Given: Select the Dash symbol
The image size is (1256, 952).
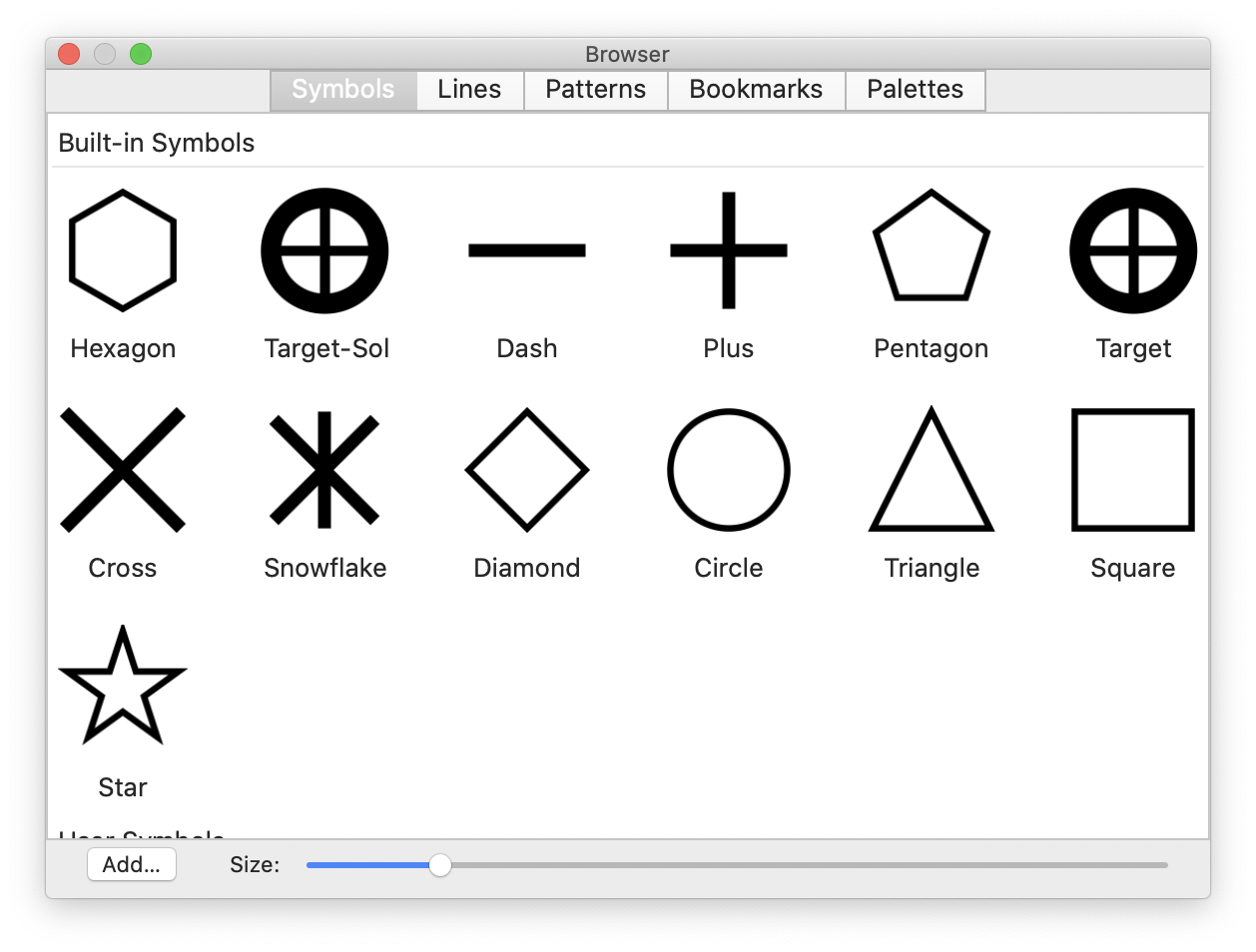Looking at the screenshot, I should tap(526, 250).
